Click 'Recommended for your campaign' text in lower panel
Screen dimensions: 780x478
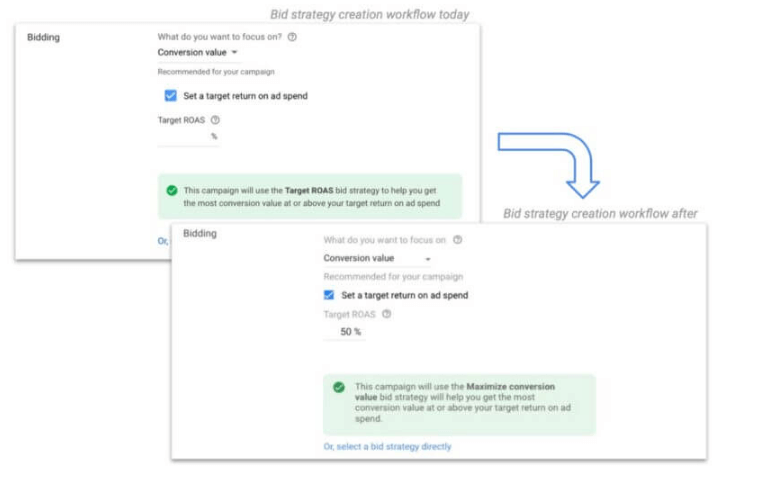click(x=393, y=277)
